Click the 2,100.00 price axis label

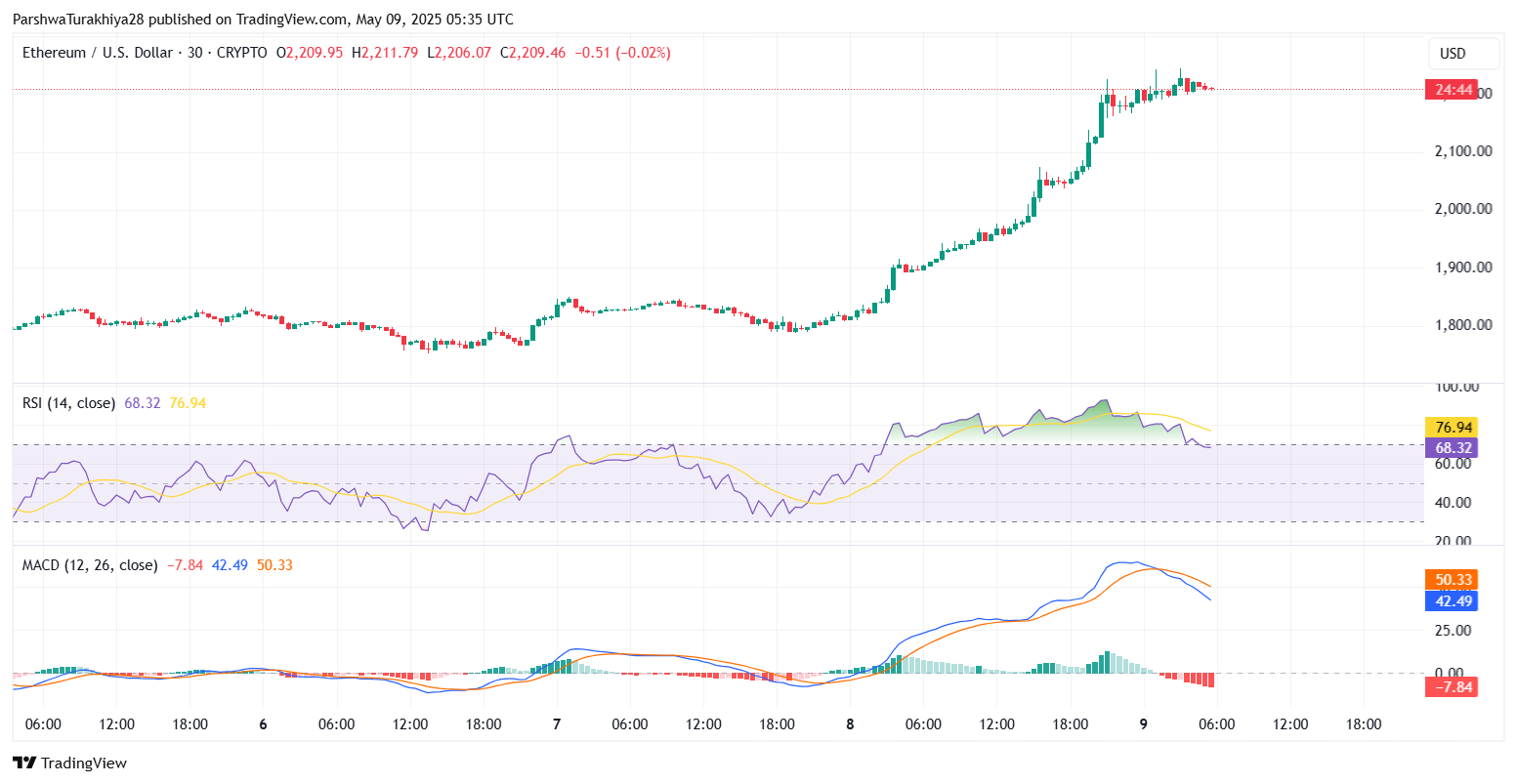[x=1462, y=151]
